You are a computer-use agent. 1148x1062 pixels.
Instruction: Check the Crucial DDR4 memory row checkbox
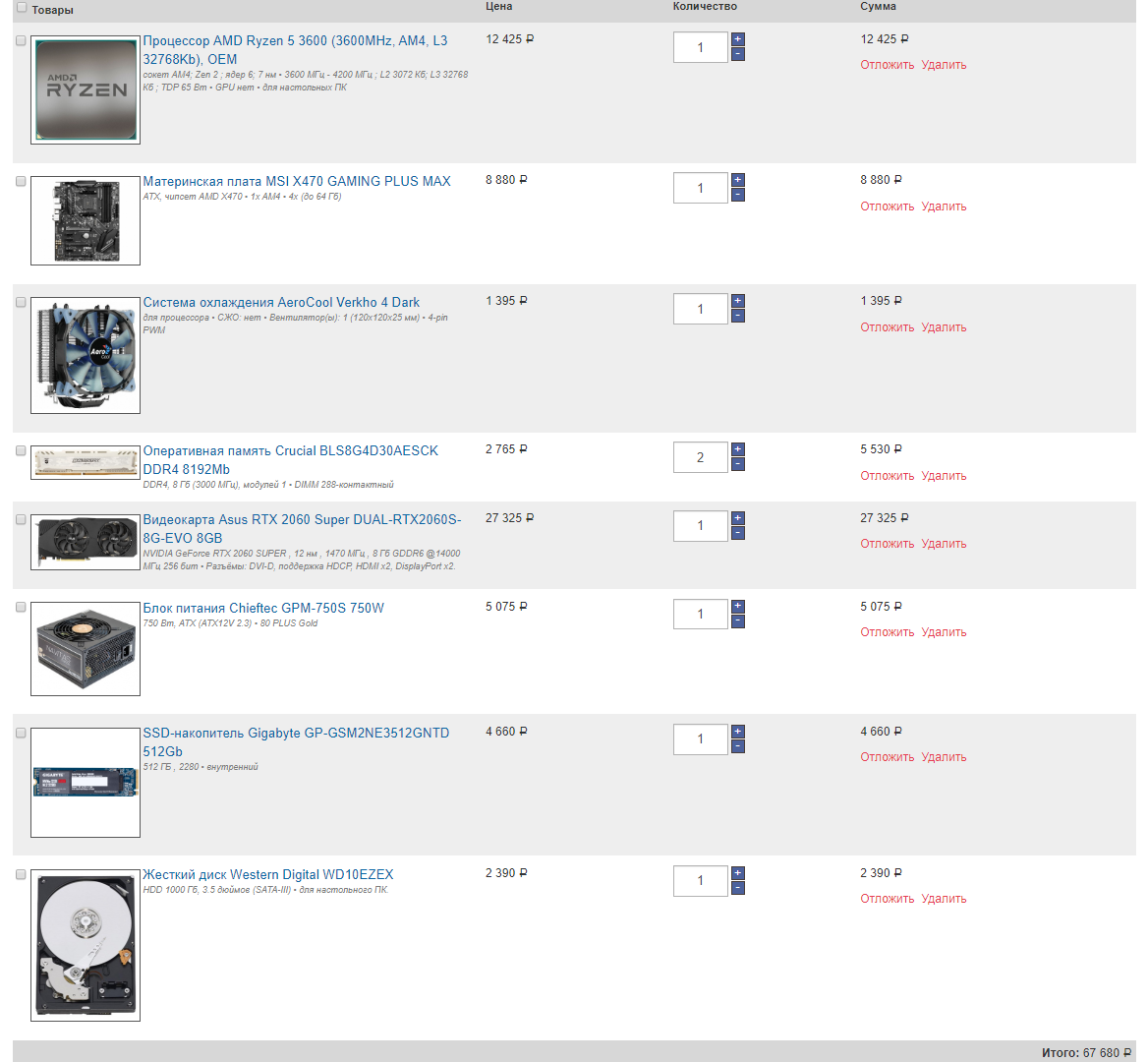click(x=22, y=451)
